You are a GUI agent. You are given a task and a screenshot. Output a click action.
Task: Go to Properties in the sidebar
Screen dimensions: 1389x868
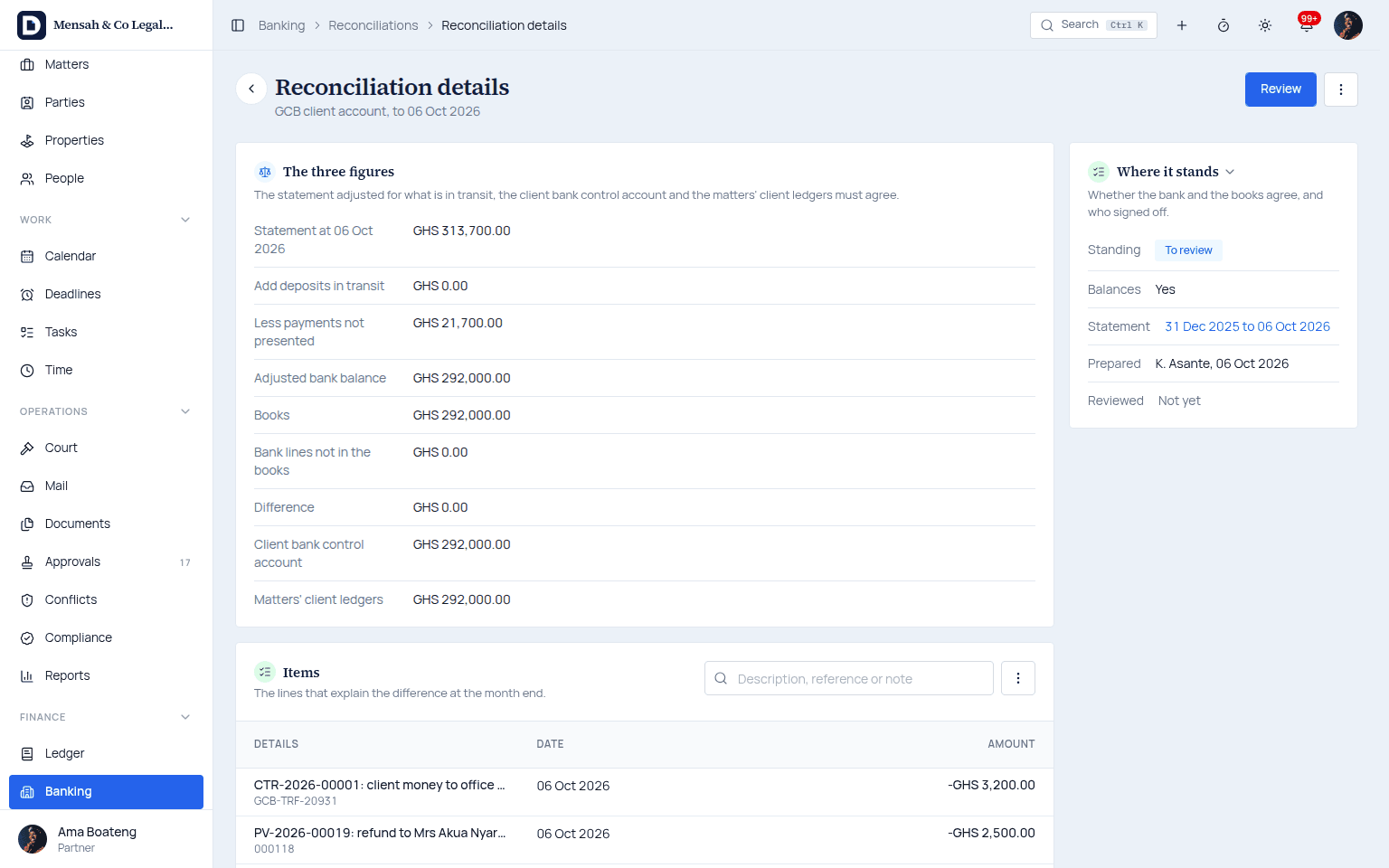tap(106, 140)
